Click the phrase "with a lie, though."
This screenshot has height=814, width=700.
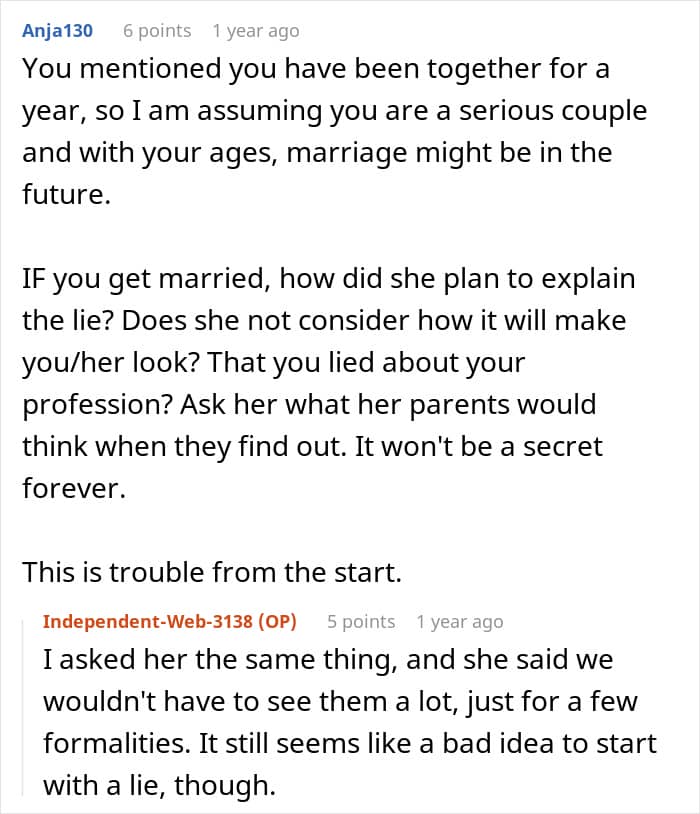tap(159, 785)
